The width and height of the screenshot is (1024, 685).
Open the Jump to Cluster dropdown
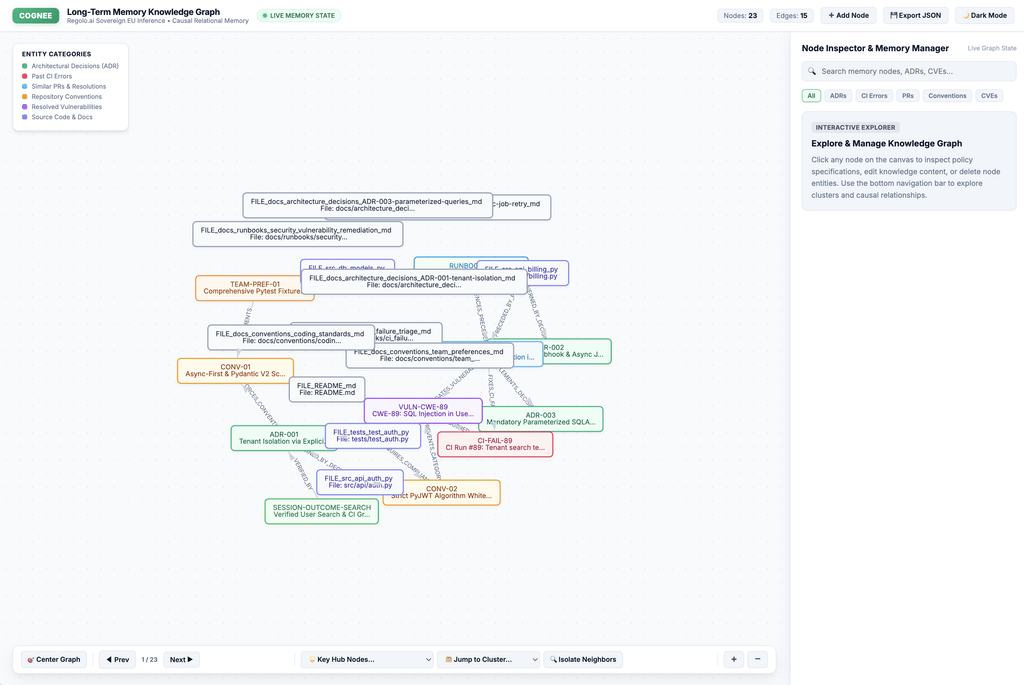488,660
